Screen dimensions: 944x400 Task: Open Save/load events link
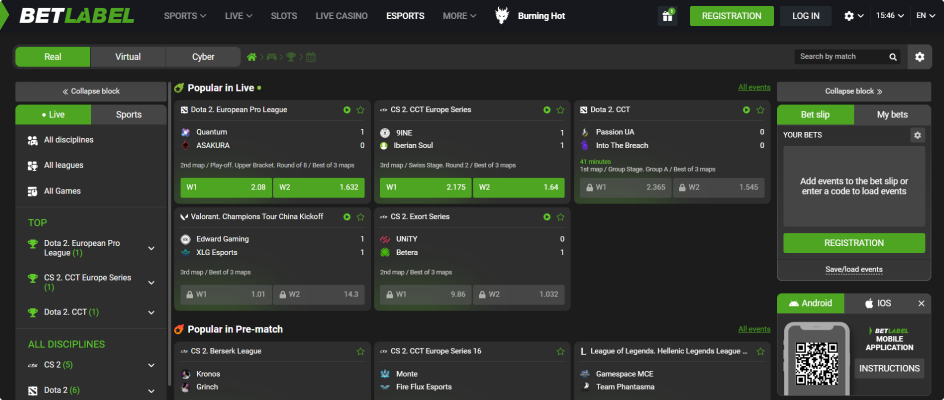click(x=854, y=269)
